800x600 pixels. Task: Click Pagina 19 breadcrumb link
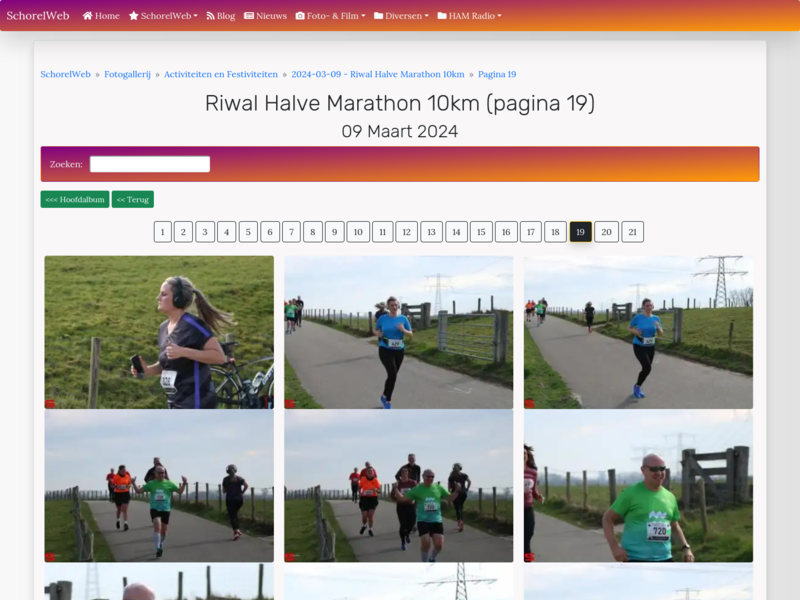497,74
